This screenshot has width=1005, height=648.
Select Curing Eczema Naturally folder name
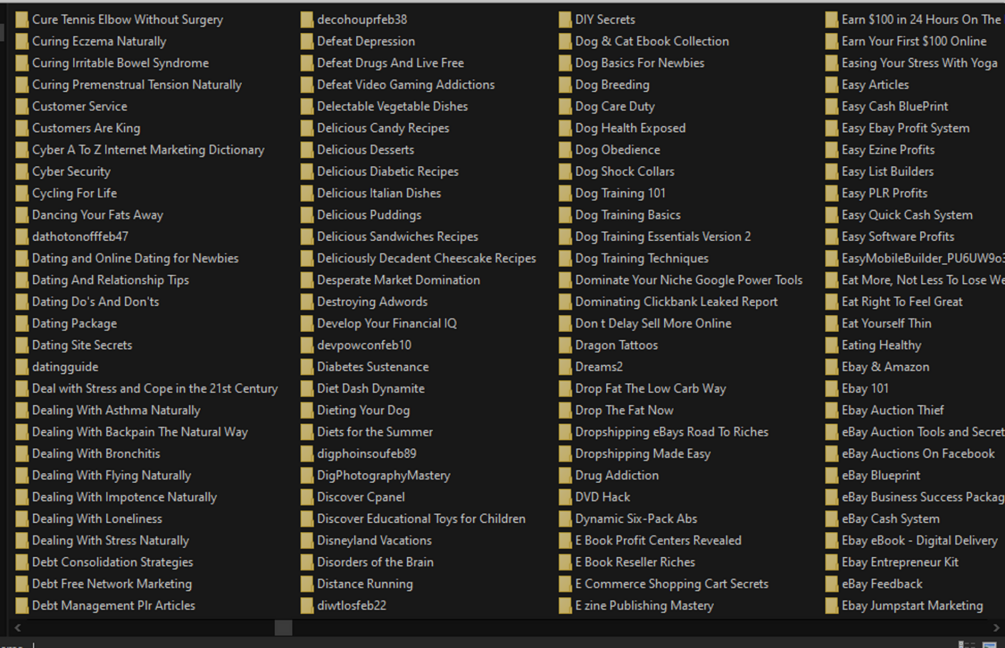pos(99,42)
